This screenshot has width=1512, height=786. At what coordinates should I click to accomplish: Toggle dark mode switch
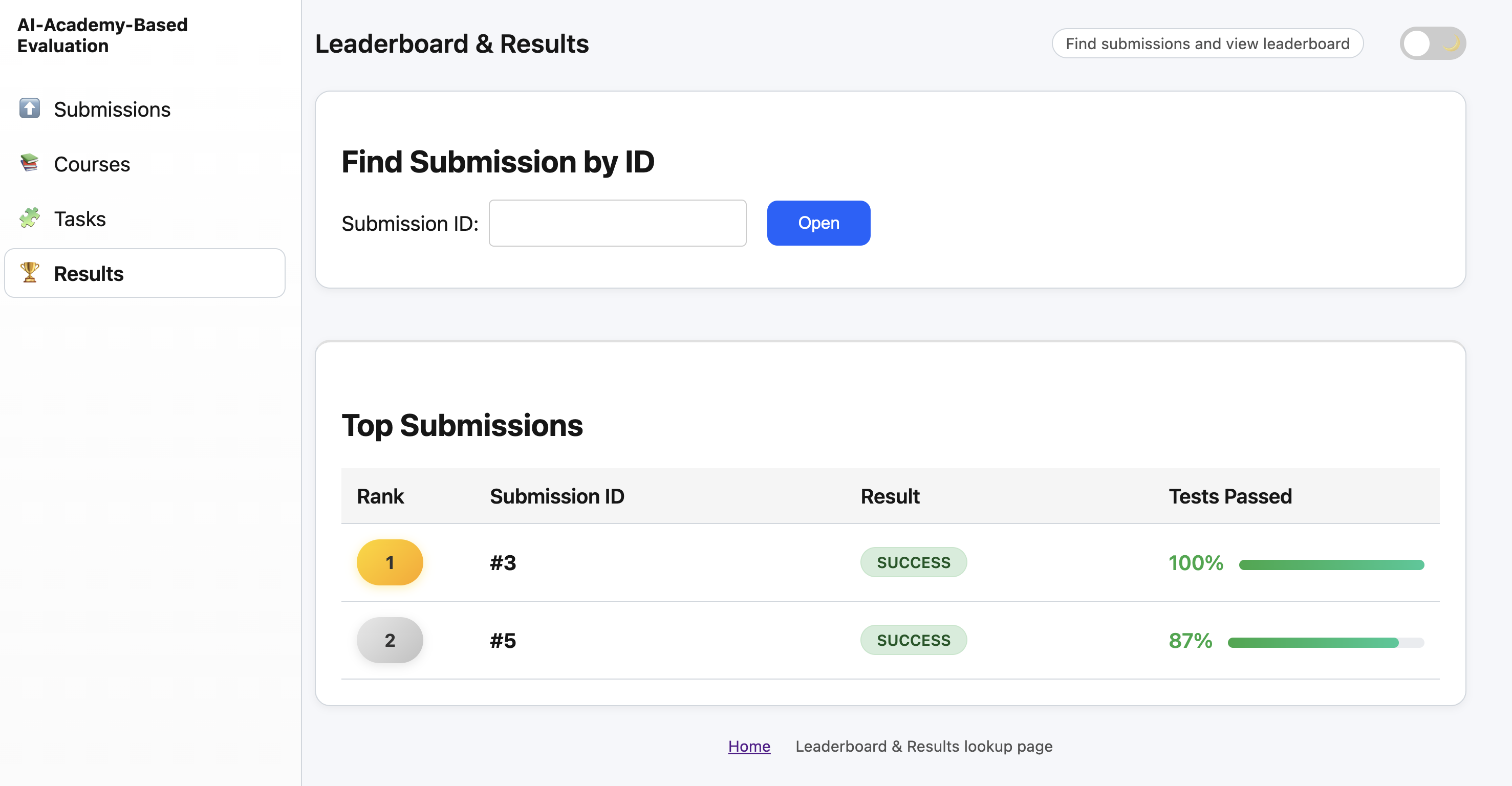(1432, 43)
